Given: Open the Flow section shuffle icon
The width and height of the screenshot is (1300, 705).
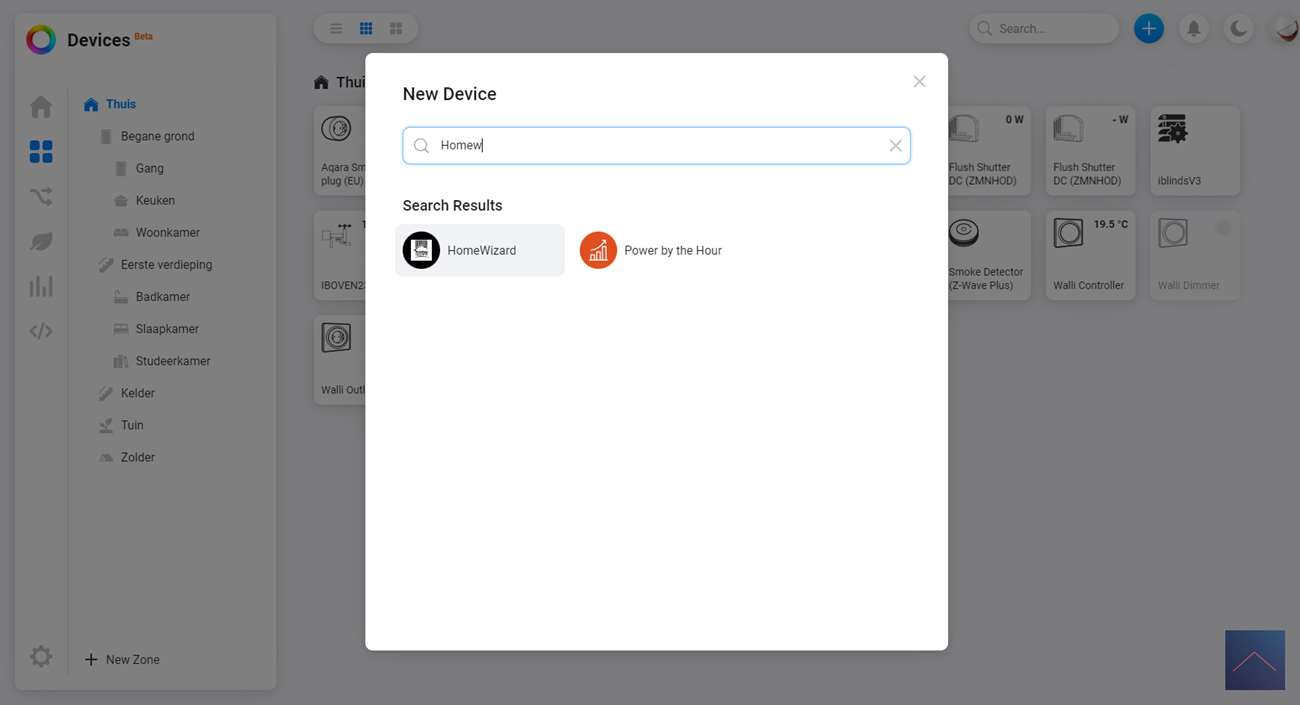Looking at the screenshot, I should (x=41, y=197).
